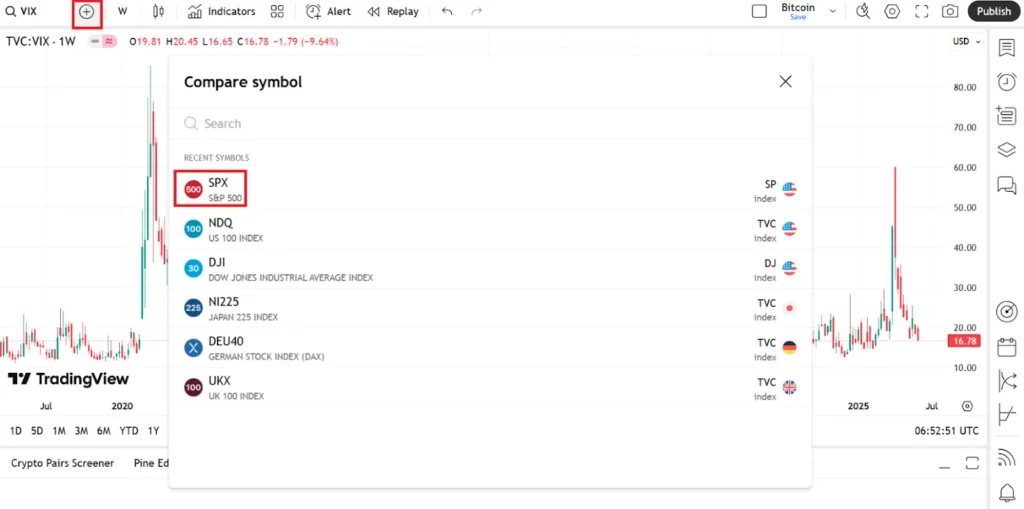The image size is (1024, 509).
Task: Open the Crypto Pairs Screener tab
Action: tap(63, 463)
